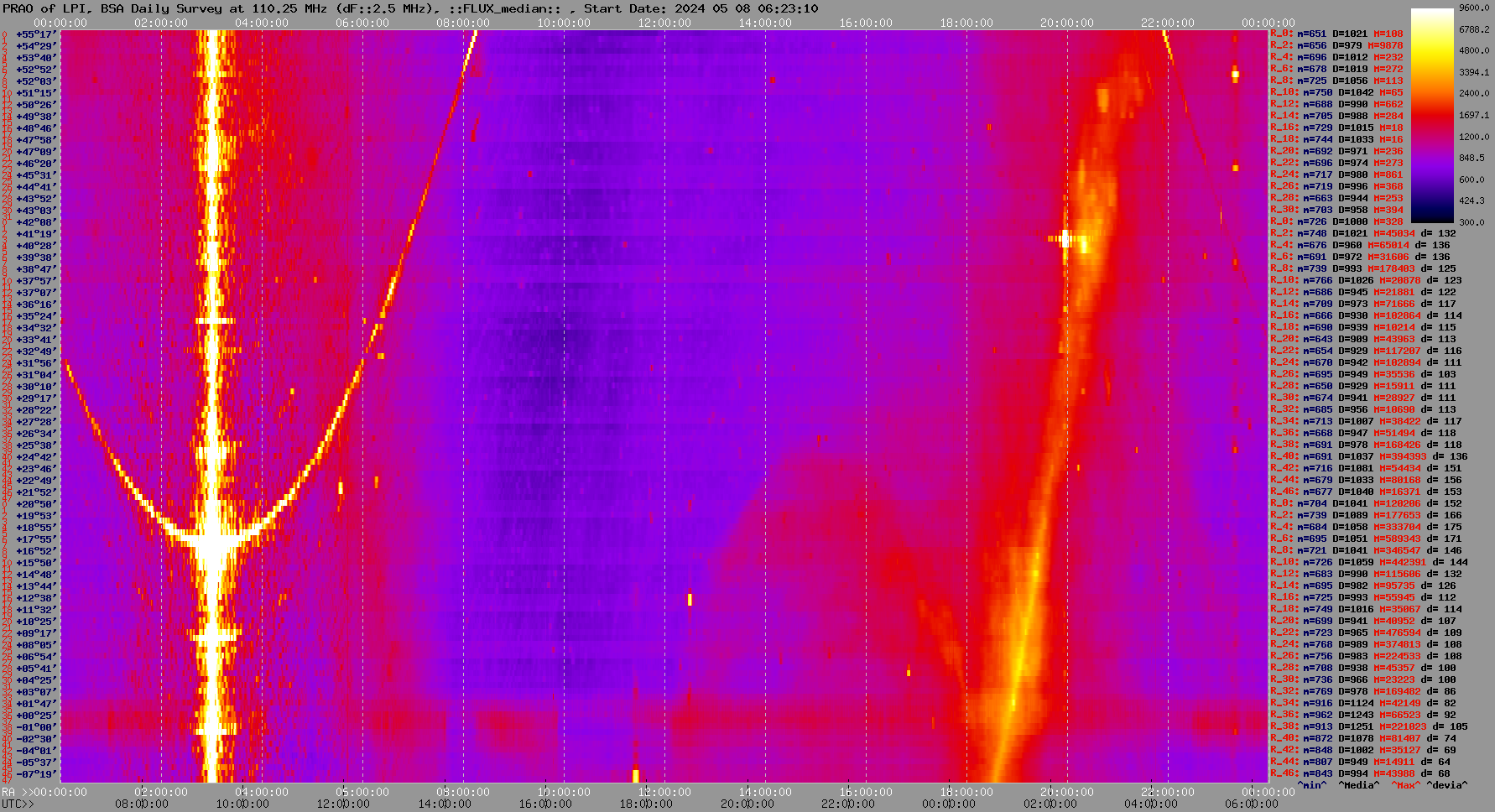This screenshot has height=812, width=1495.
Task: Click the declination label +08°05'
Action: pyautogui.click(x=35, y=645)
